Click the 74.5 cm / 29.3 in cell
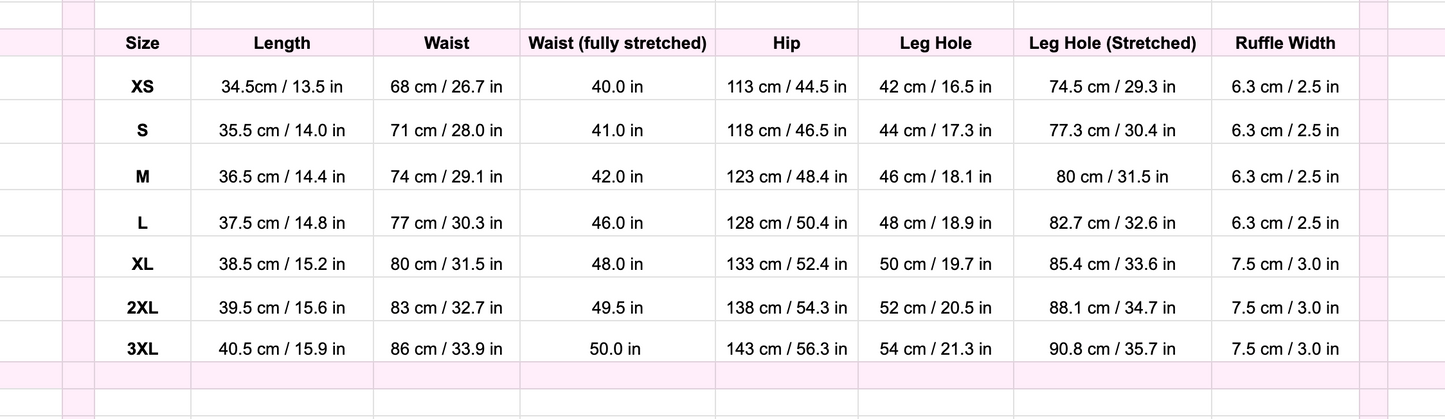 pos(1112,87)
